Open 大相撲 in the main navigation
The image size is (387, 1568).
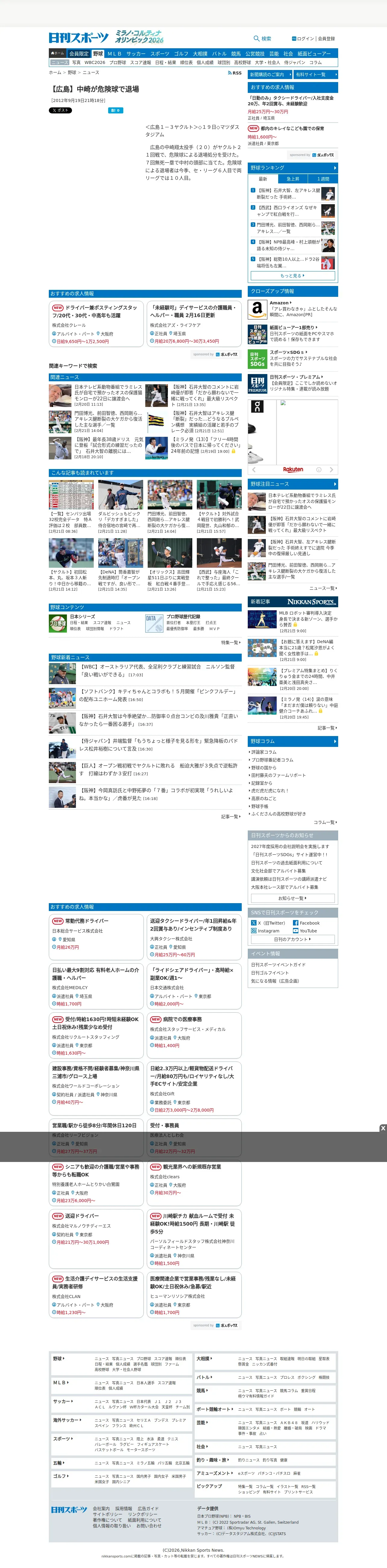click(200, 54)
